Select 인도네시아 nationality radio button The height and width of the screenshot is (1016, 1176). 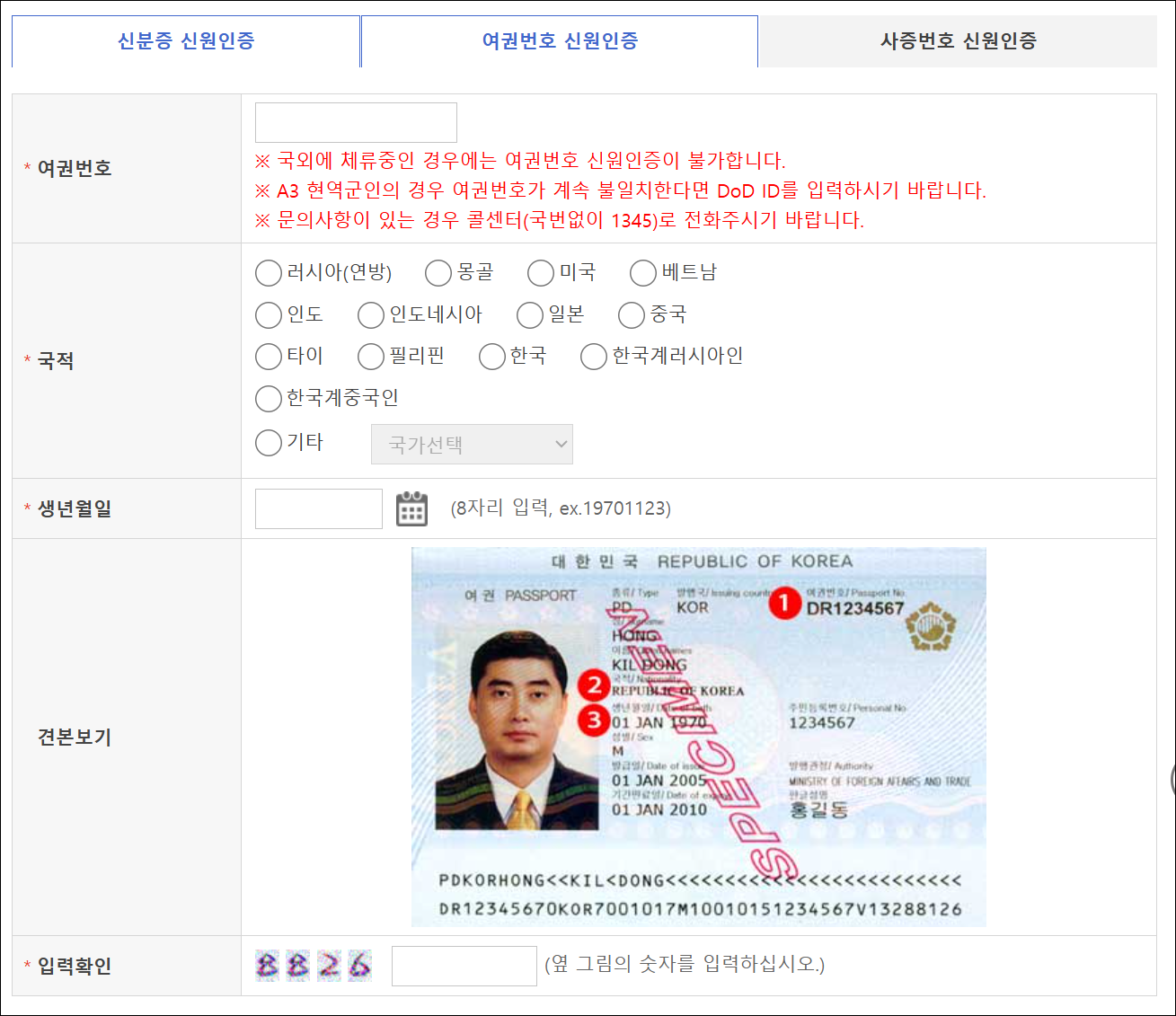tap(371, 315)
